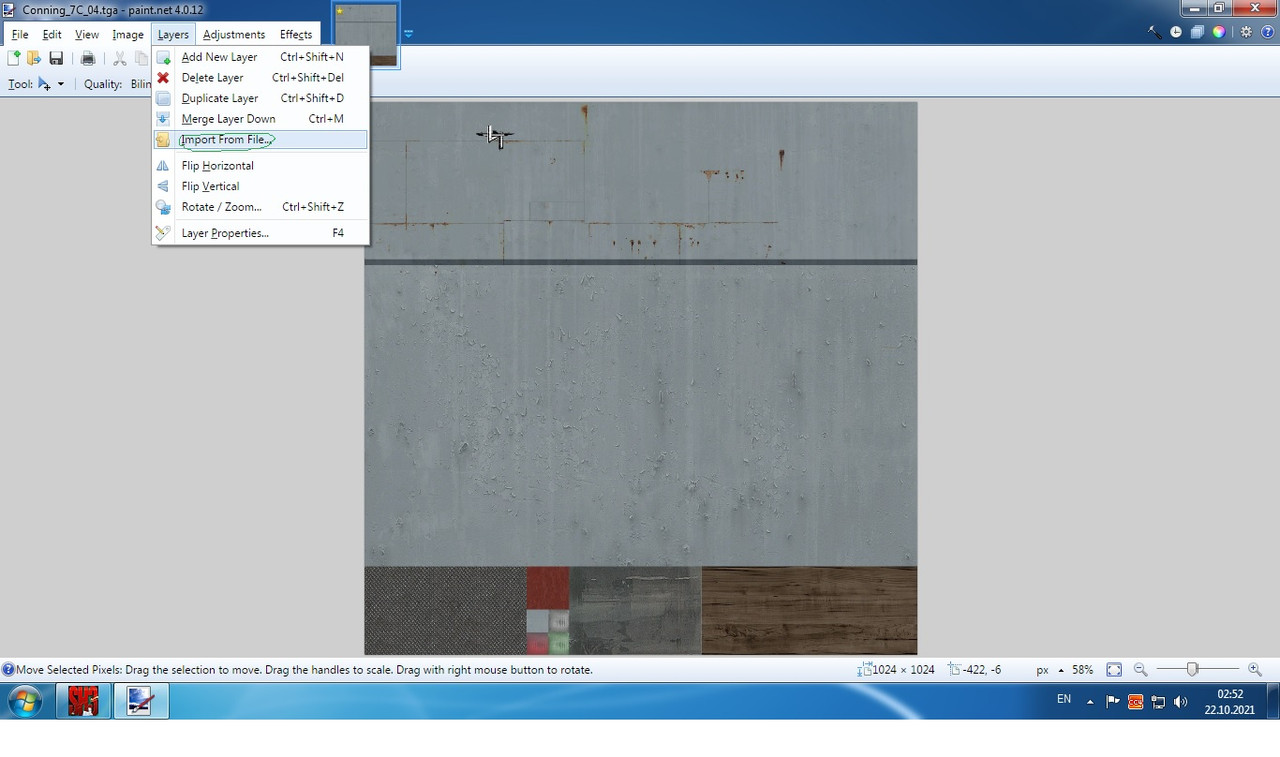Show hidden tray icons arrow
Screen dimensions: 1280x757
[x=1090, y=702]
